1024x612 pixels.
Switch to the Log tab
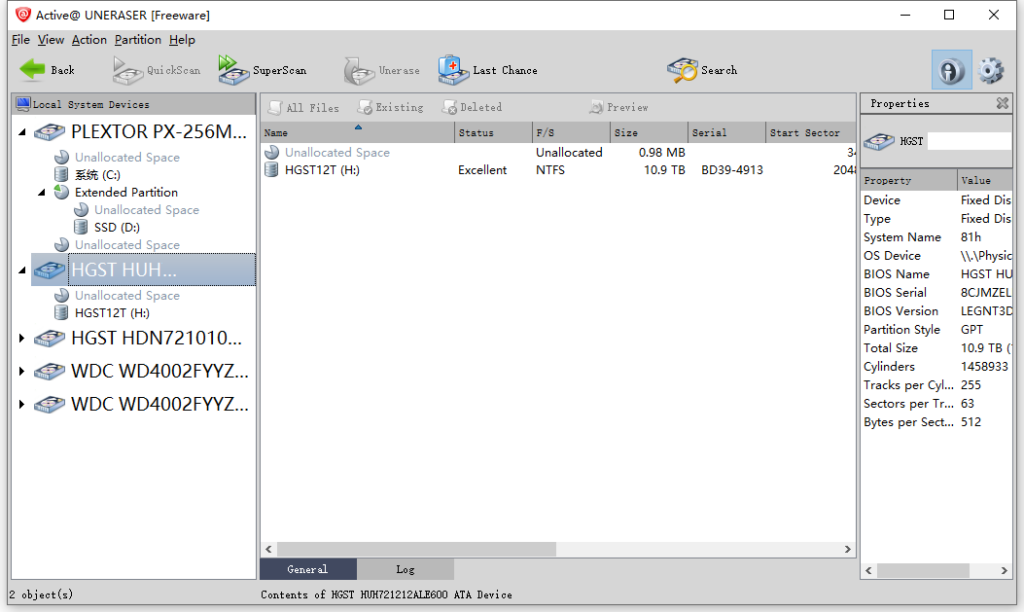[405, 570]
